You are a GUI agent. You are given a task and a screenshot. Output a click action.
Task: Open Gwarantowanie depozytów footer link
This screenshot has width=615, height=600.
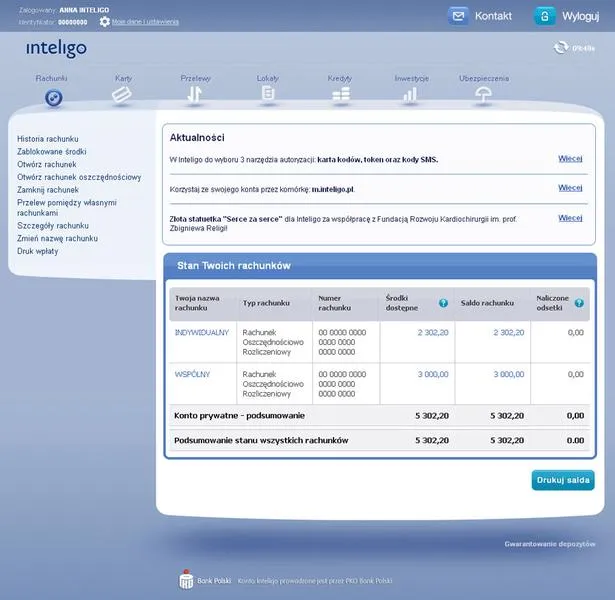tap(549, 544)
